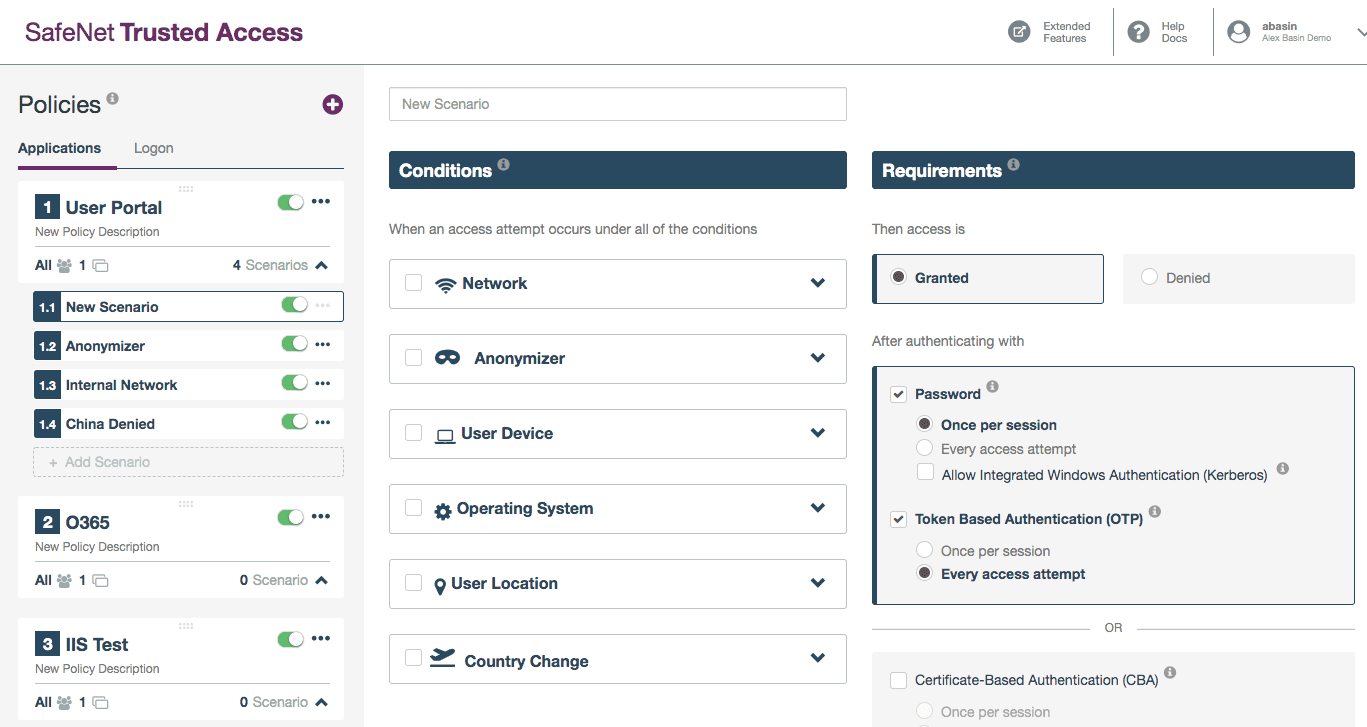The width and height of the screenshot is (1367, 727).
Task: Open the Internal Network scenario options ellipsis
Action: click(x=322, y=383)
